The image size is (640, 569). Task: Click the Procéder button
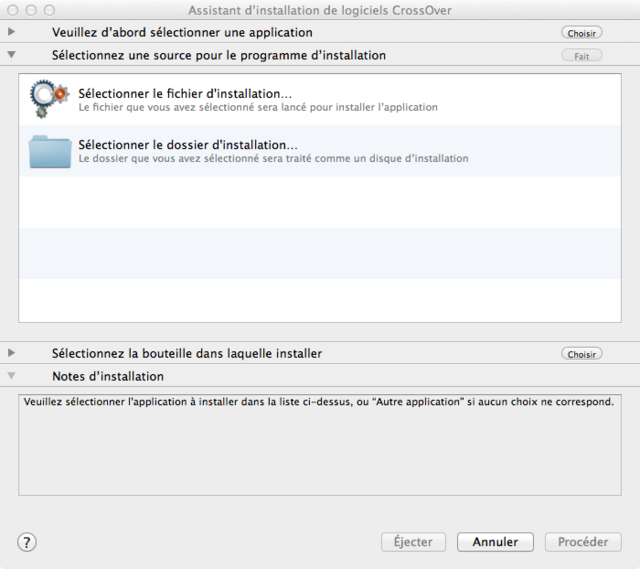click(x=583, y=542)
